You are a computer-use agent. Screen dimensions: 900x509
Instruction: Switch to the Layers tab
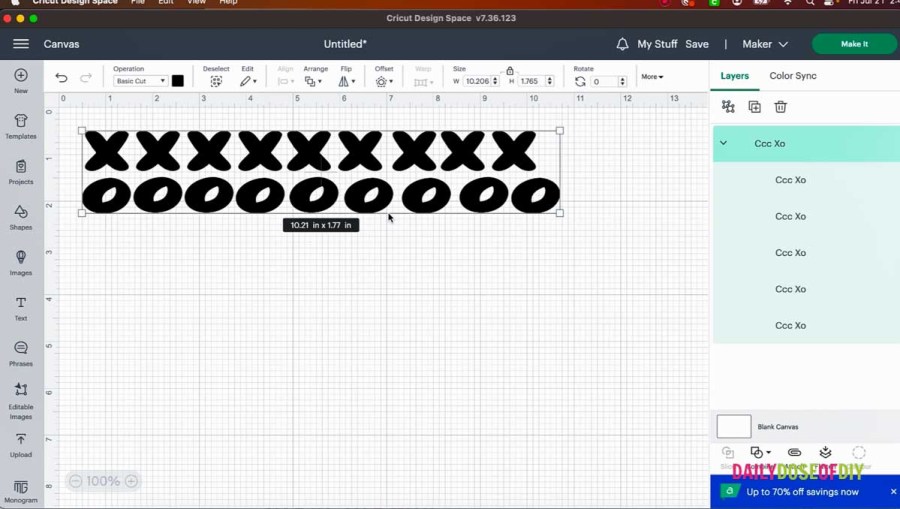734,76
